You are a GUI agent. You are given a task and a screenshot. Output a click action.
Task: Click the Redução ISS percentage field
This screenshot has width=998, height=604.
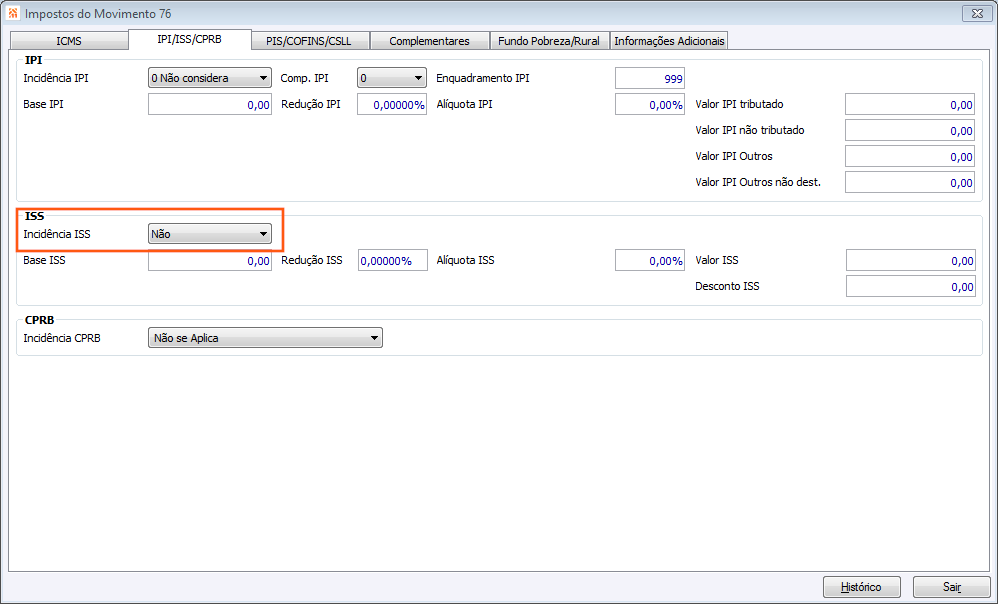[393, 260]
